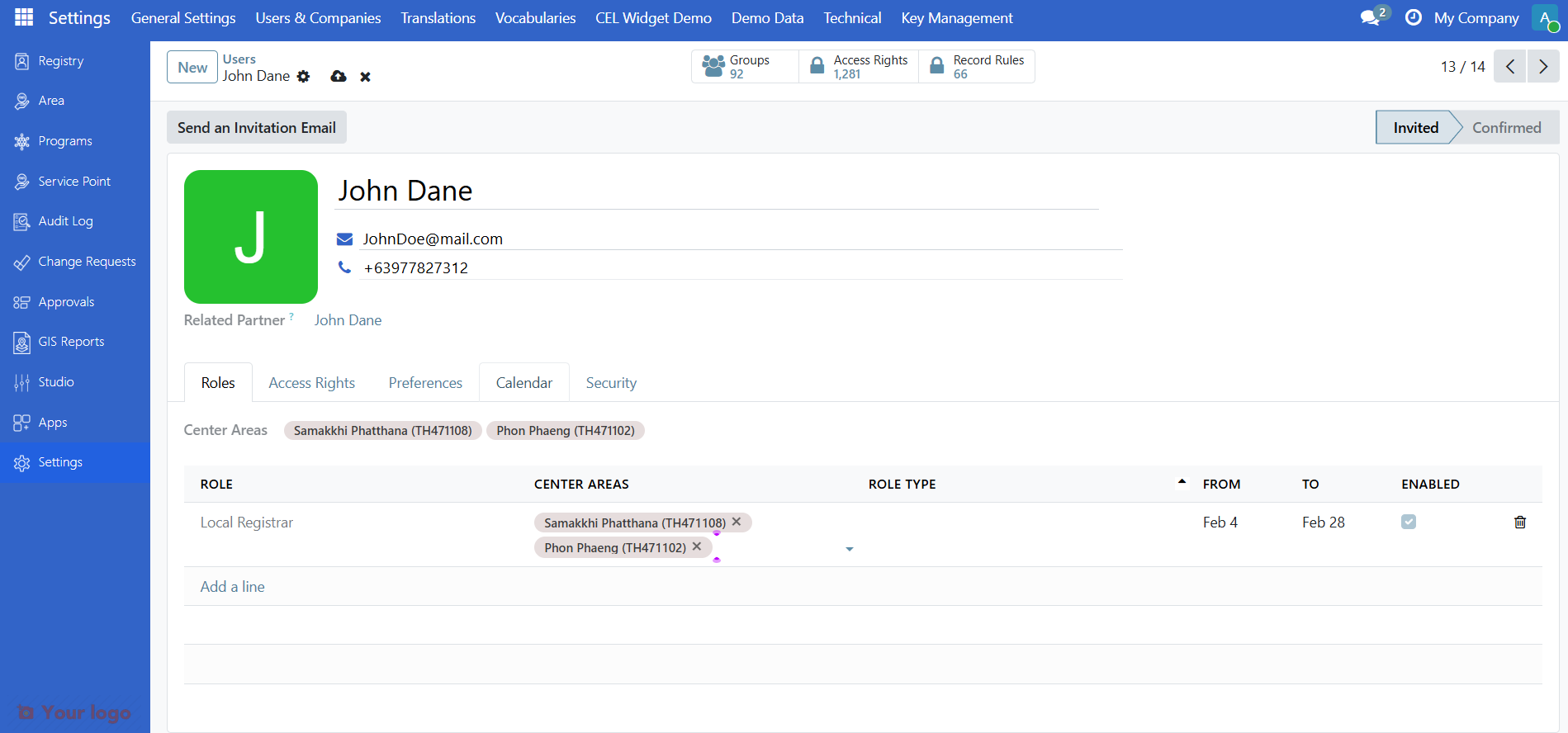Toggle the Enabled checkbox for Local Registrar
The width and height of the screenshot is (1568, 733).
(x=1409, y=522)
